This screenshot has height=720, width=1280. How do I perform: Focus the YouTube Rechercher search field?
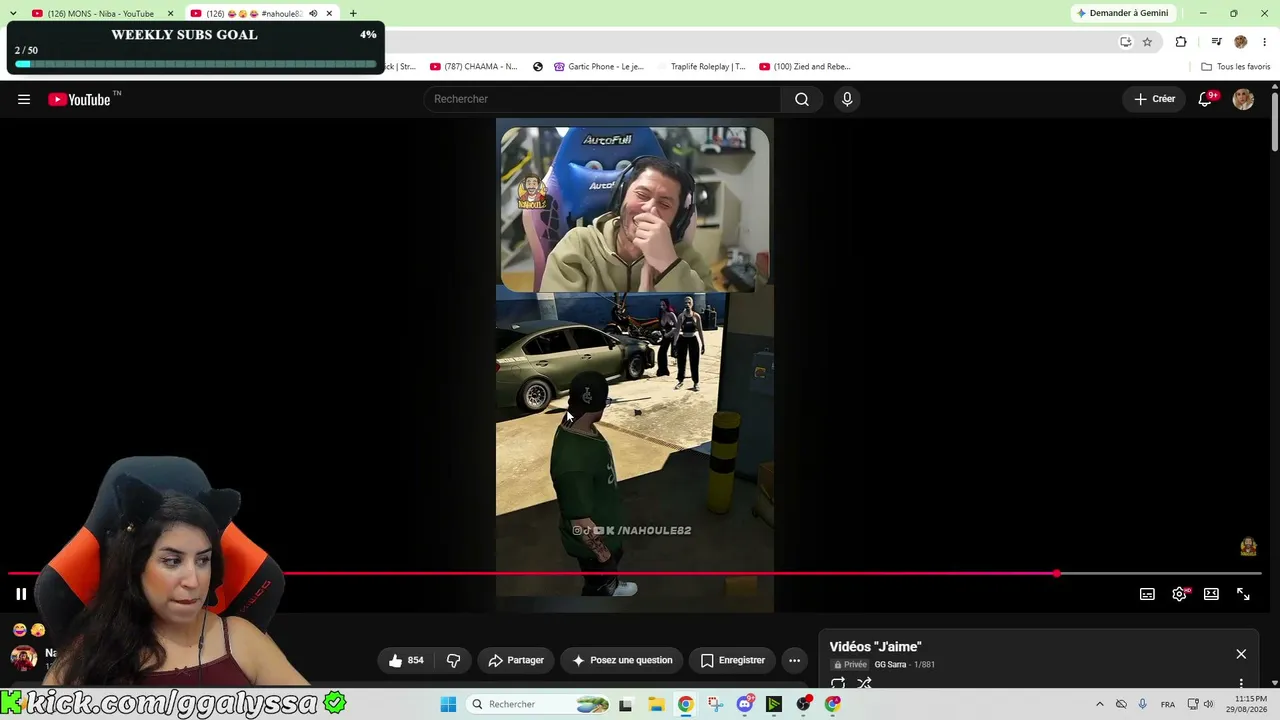point(603,99)
